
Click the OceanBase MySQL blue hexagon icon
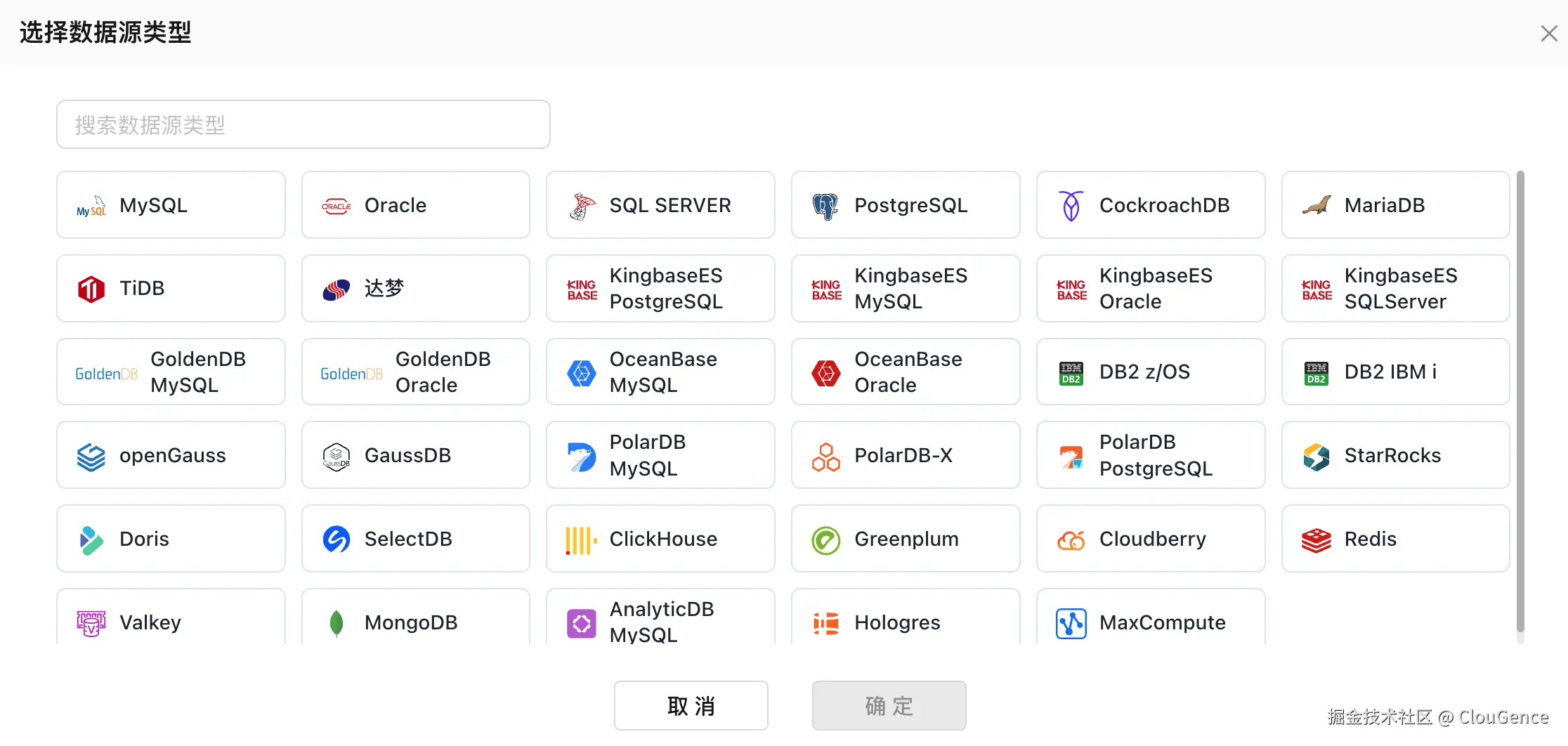[x=582, y=373]
